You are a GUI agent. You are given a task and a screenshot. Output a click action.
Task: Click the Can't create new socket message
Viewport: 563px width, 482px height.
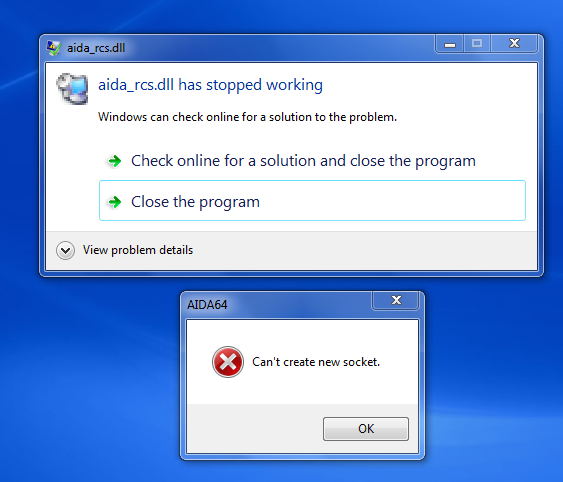(x=316, y=362)
